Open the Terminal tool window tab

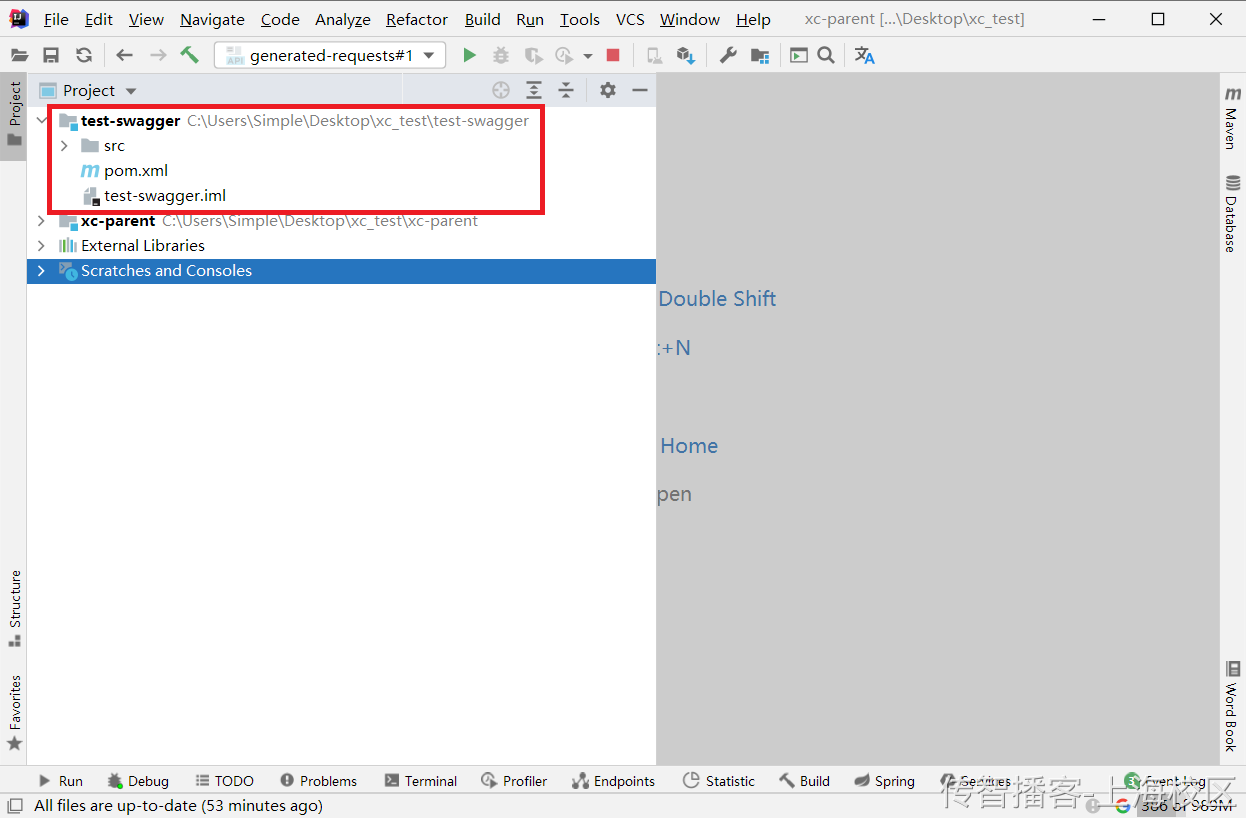click(420, 781)
